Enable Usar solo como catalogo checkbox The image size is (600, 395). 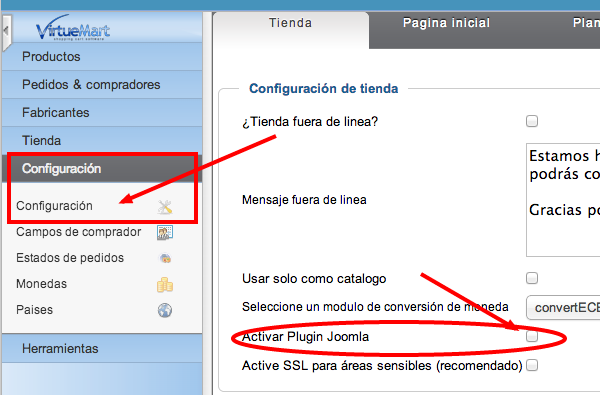532,278
